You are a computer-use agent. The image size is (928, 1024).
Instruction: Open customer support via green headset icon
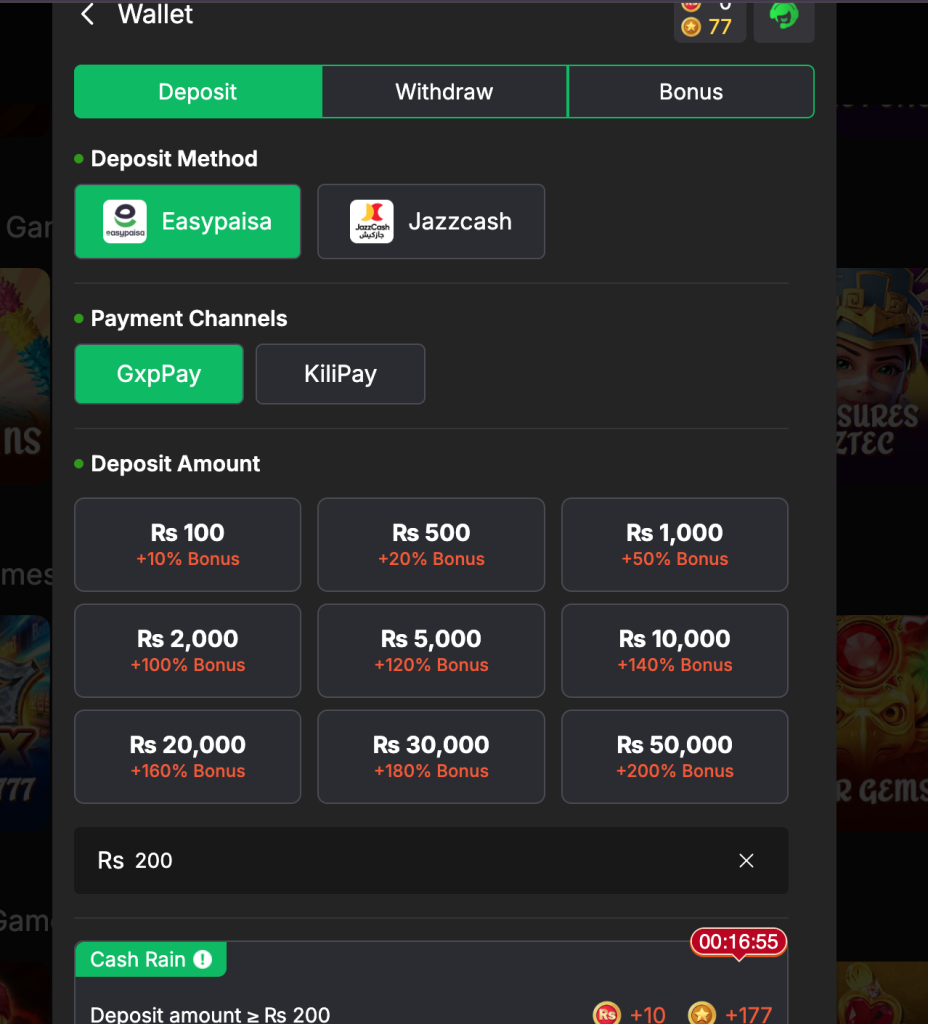point(784,16)
